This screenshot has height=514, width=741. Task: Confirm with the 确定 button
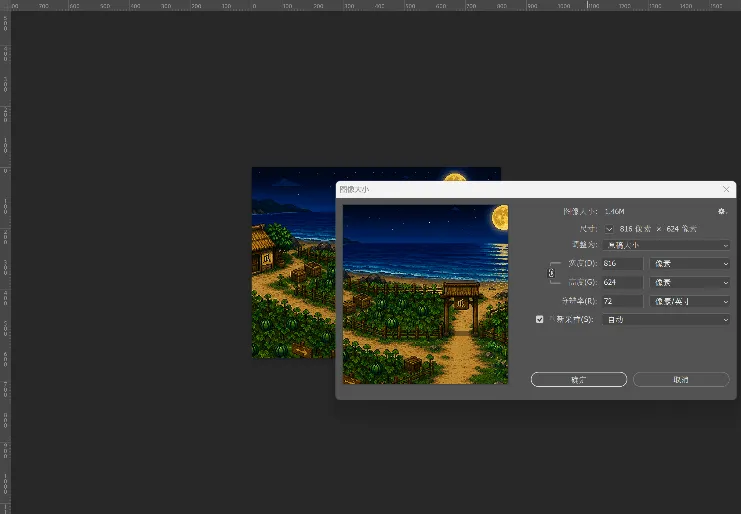579,379
